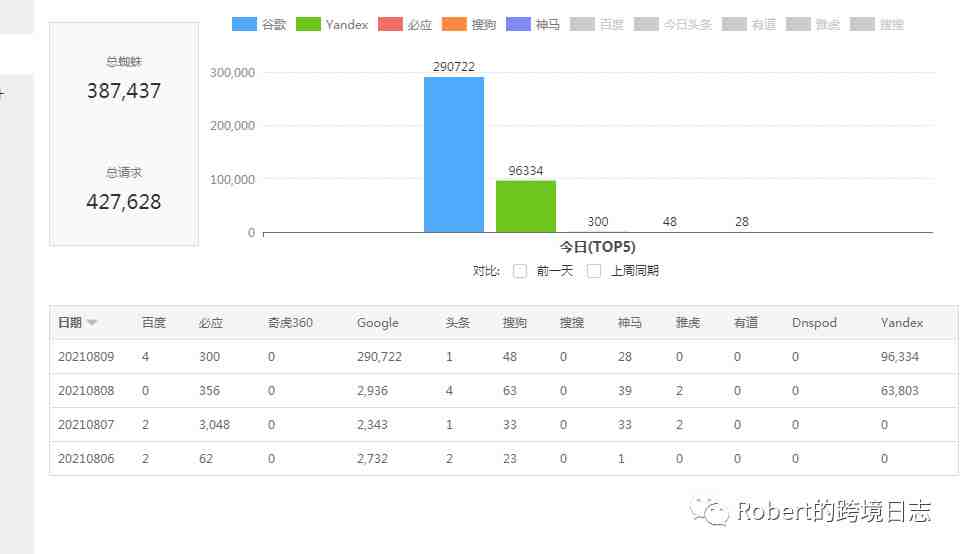Click the 300 value label in chart
Screen dimensions: 963x554
(598, 222)
